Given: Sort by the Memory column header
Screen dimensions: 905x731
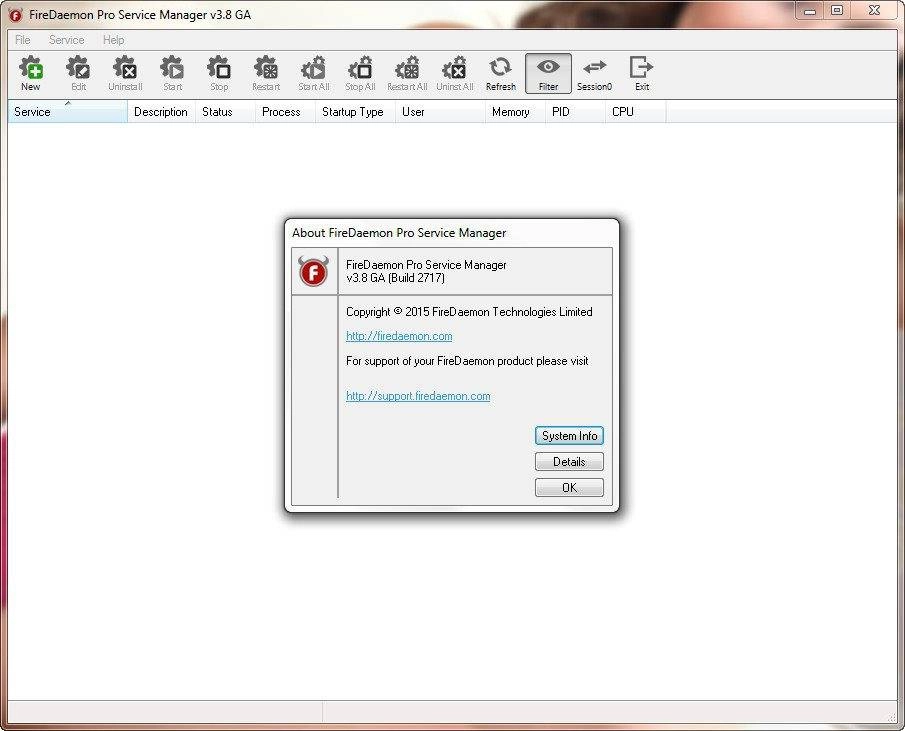Looking at the screenshot, I should coord(515,112).
